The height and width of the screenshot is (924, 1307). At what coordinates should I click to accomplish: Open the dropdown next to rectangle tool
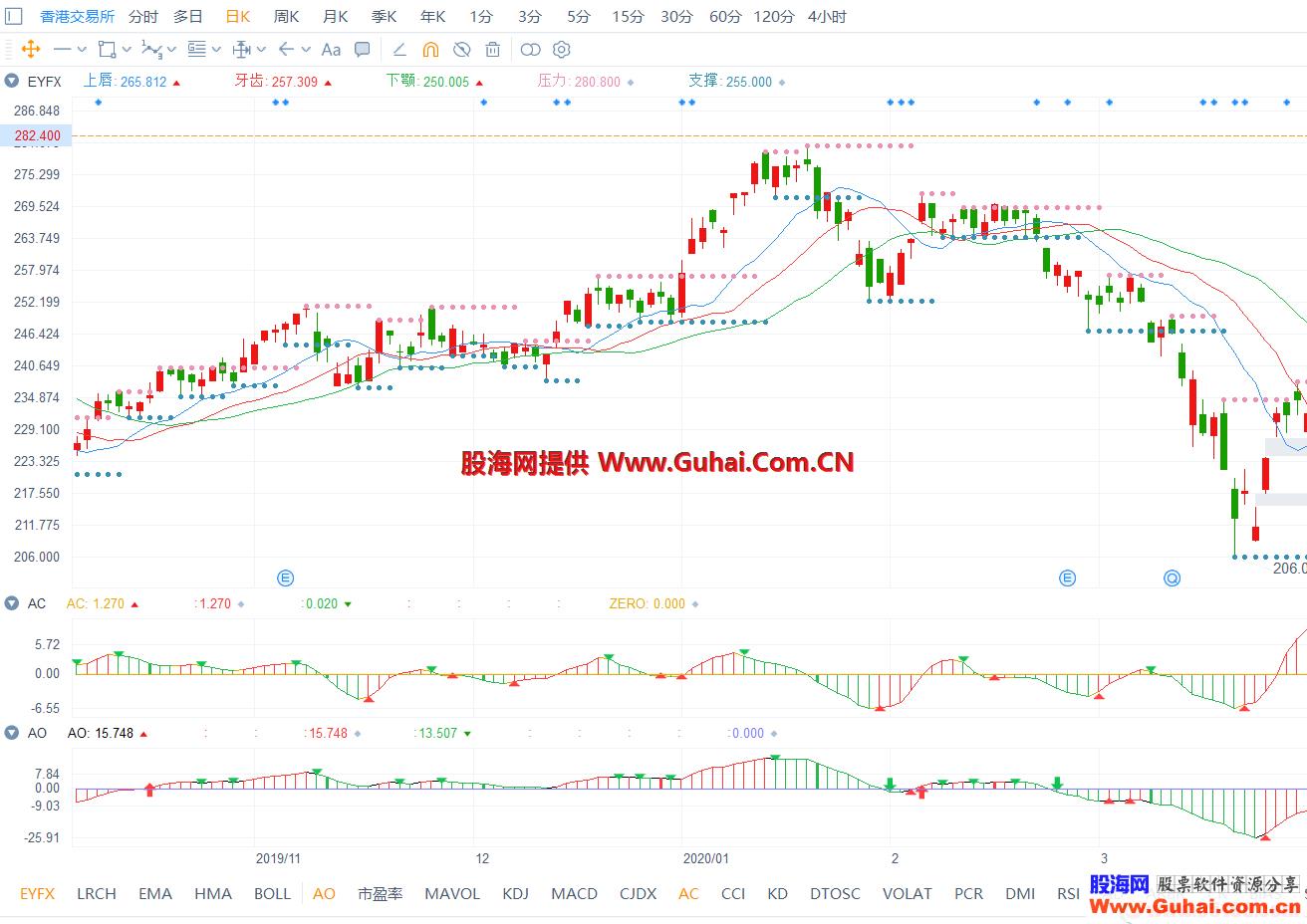pos(127,49)
